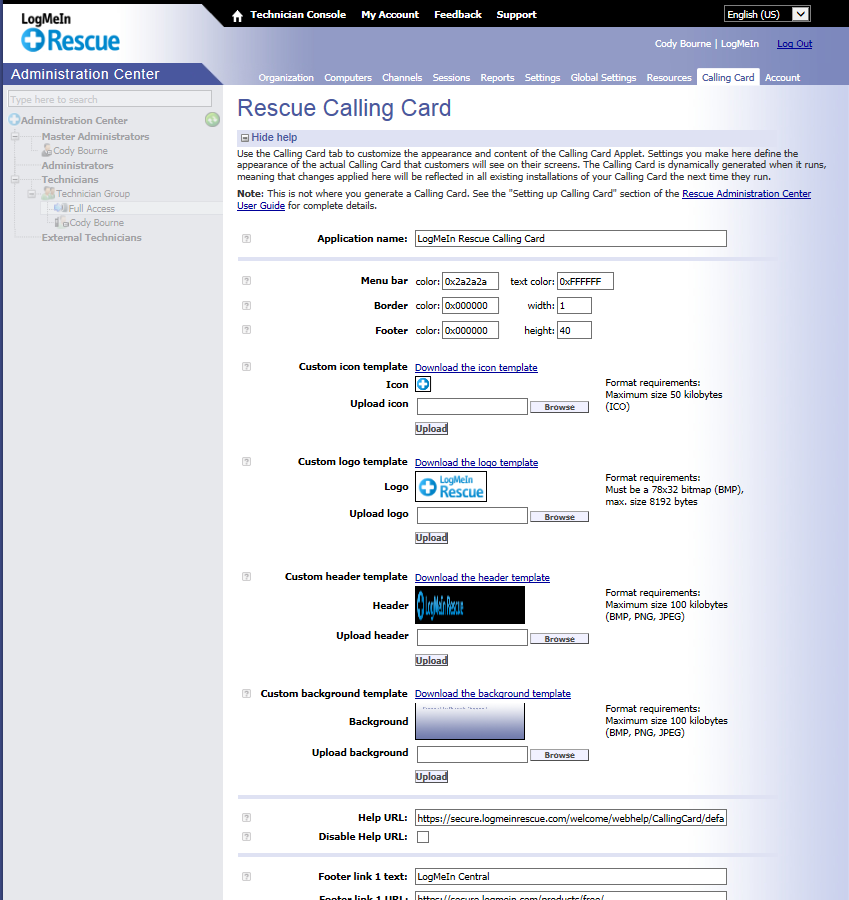Image resolution: width=849 pixels, height=900 pixels.
Task: Click help icon beside Custom header template
Action: tap(246, 576)
